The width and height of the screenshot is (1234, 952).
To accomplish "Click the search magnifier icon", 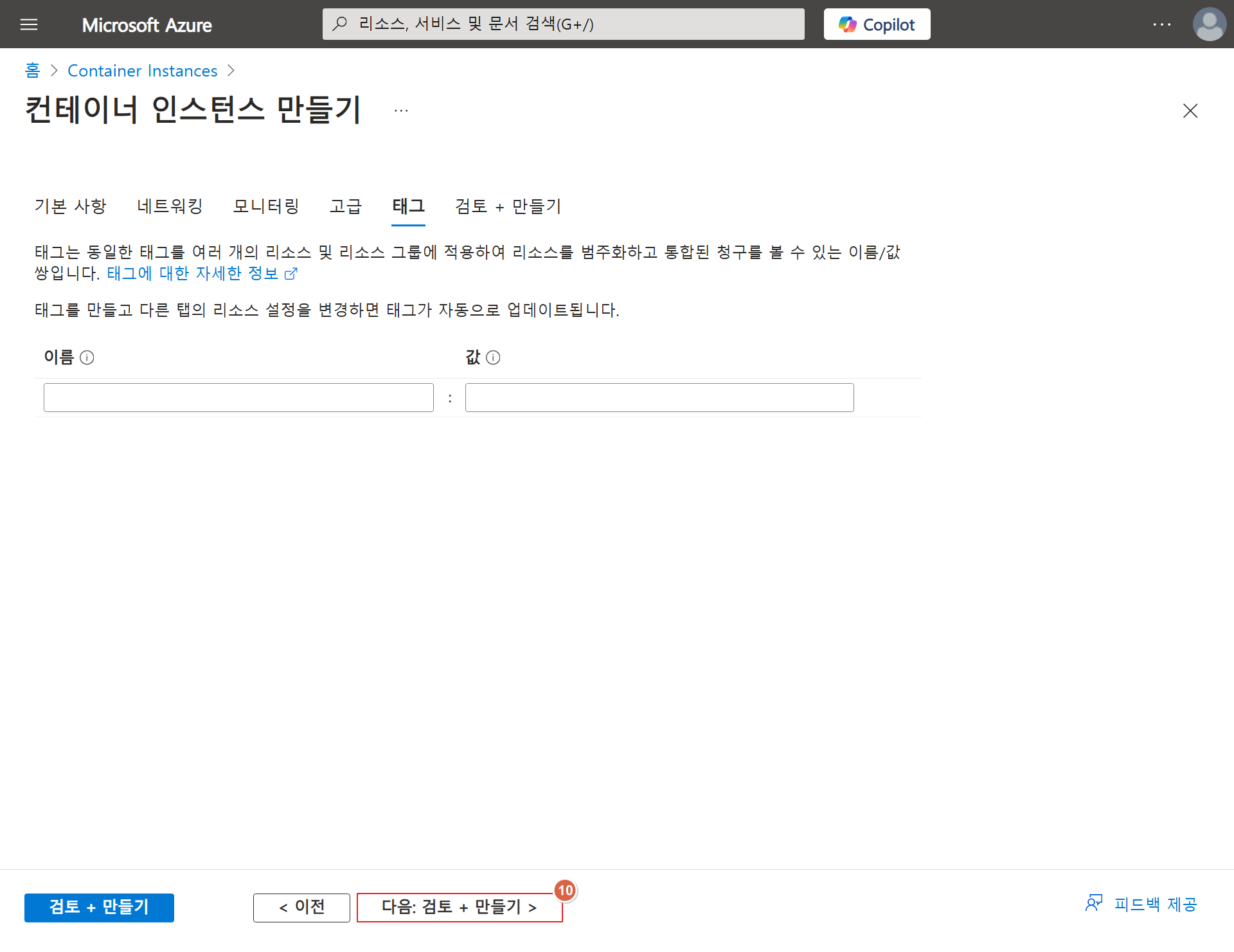I will pos(340,24).
